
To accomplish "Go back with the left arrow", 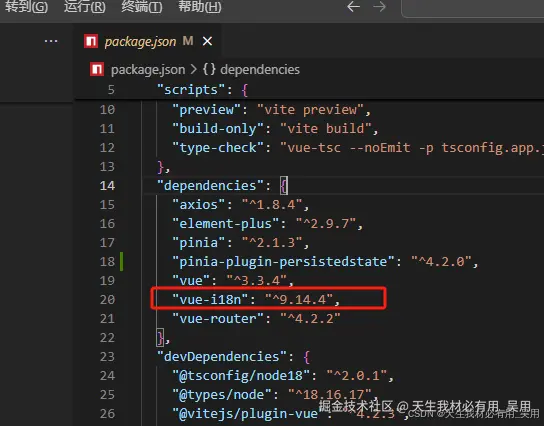I will pyautogui.click(x=354, y=6).
